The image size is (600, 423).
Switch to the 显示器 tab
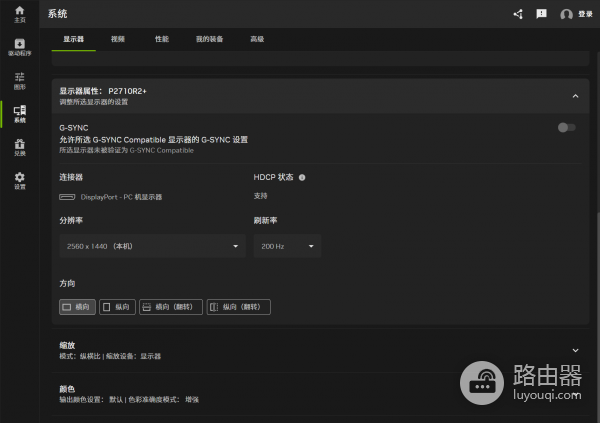pos(73,39)
